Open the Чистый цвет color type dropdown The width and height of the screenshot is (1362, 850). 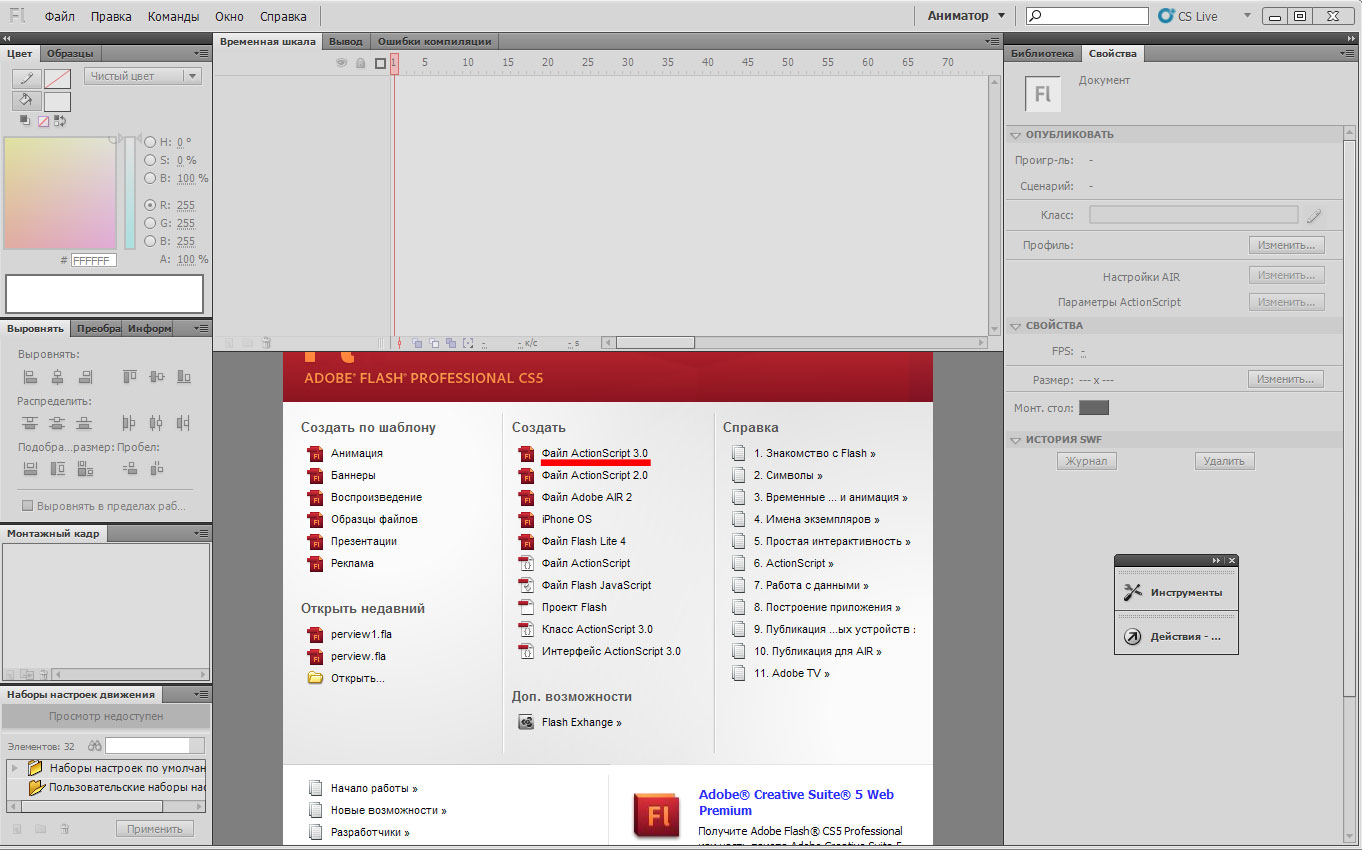point(143,76)
